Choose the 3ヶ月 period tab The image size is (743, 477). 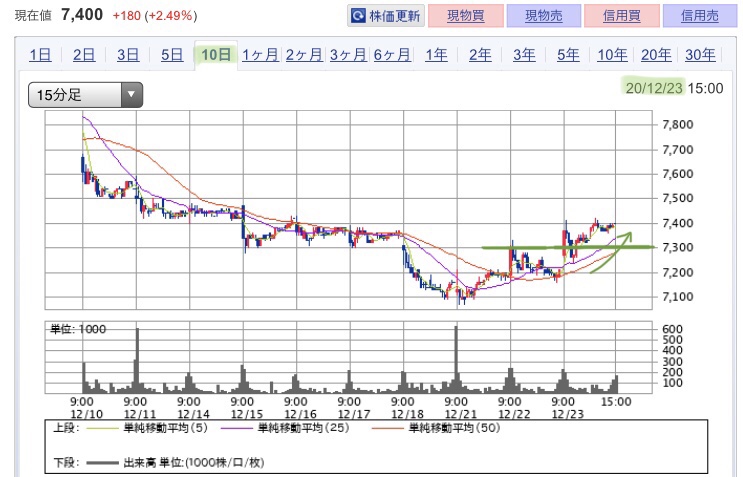[x=348, y=55]
